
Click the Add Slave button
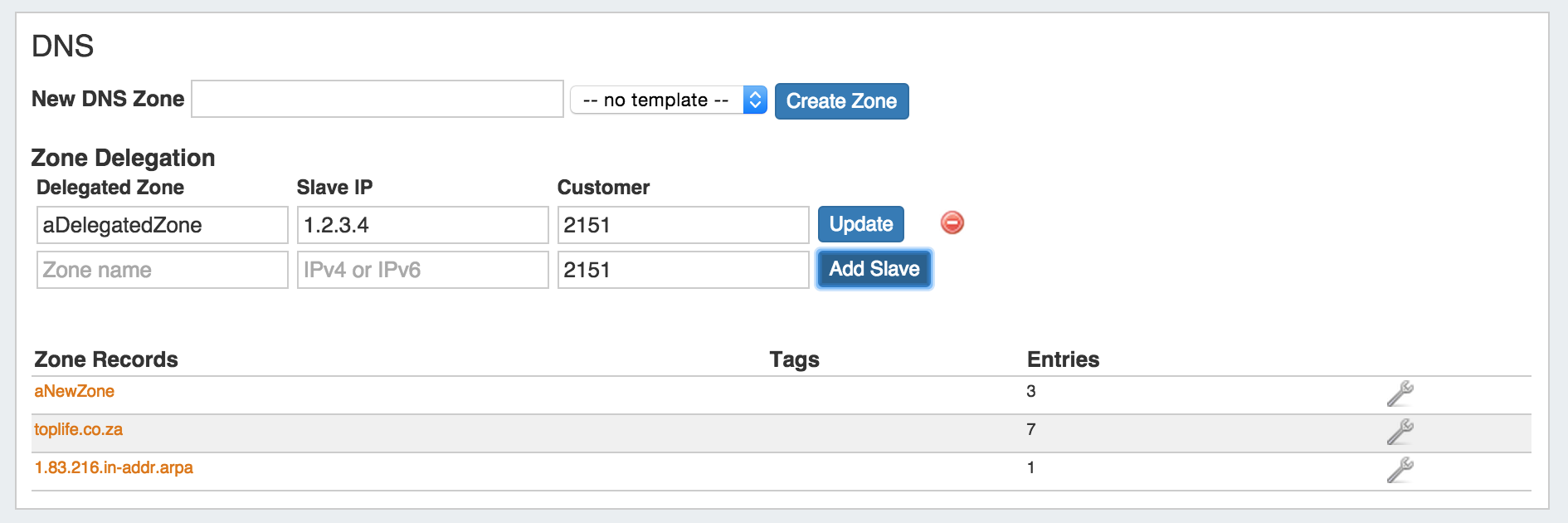tap(874, 269)
